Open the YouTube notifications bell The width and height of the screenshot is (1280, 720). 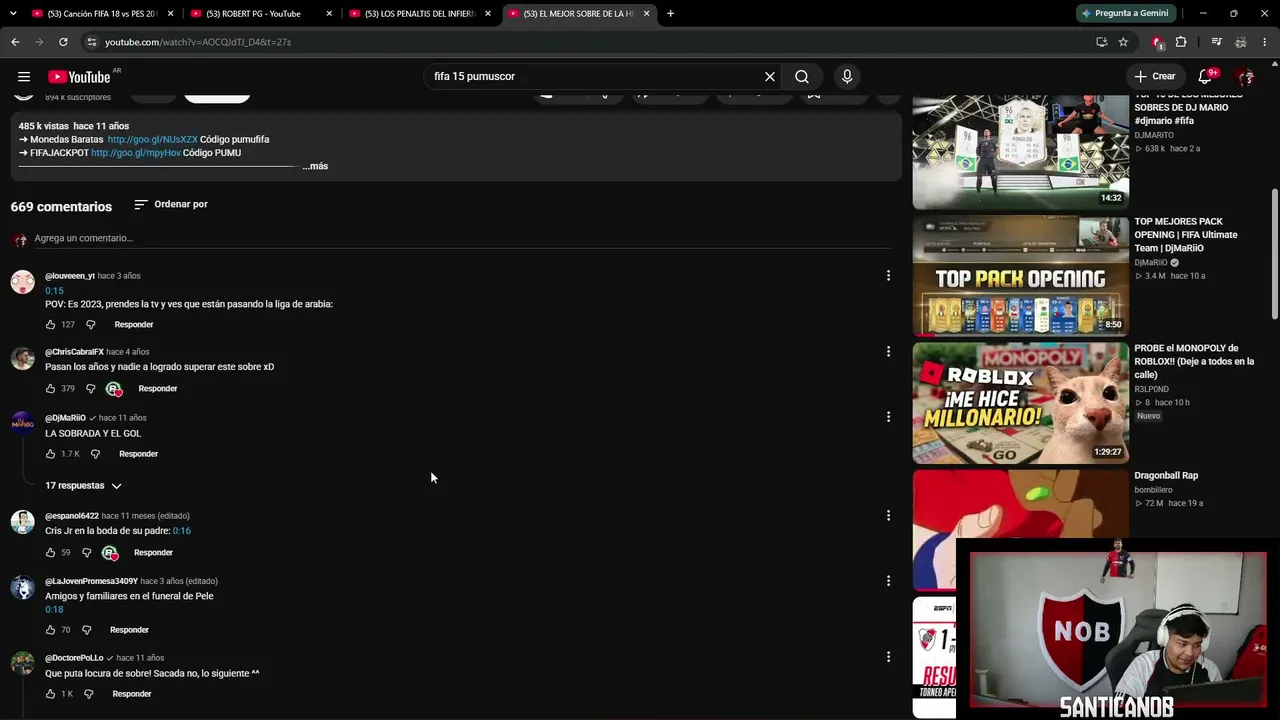click(x=1205, y=77)
